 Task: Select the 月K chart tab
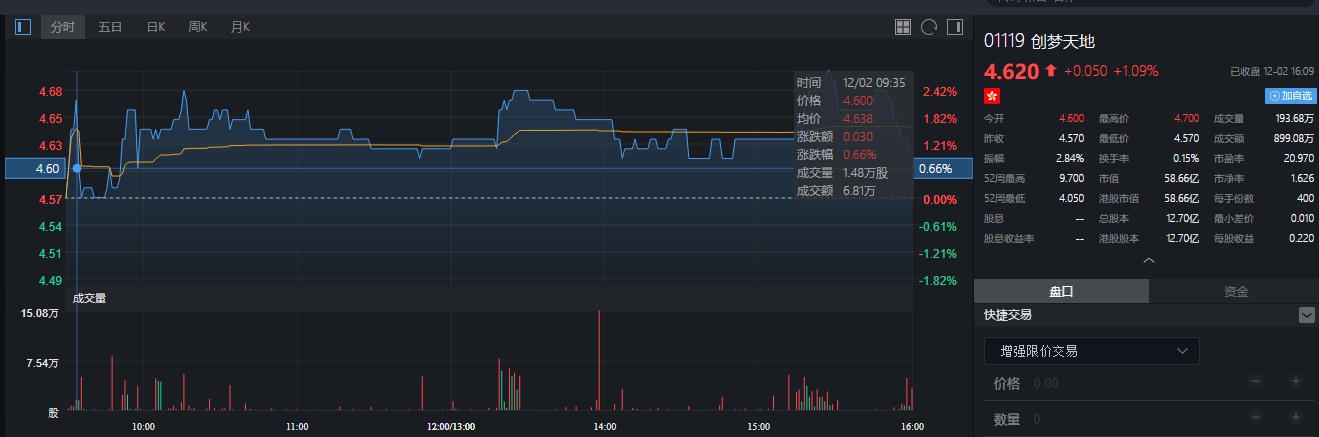[x=240, y=27]
